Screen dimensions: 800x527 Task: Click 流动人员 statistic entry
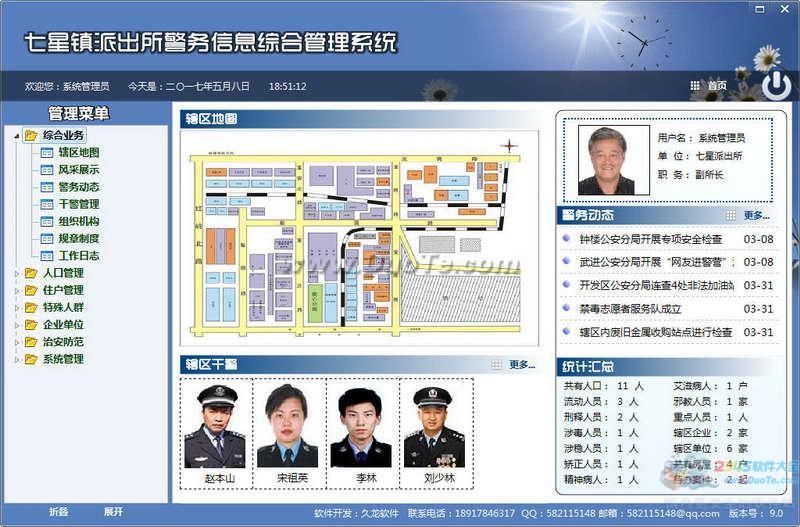point(601,402)
